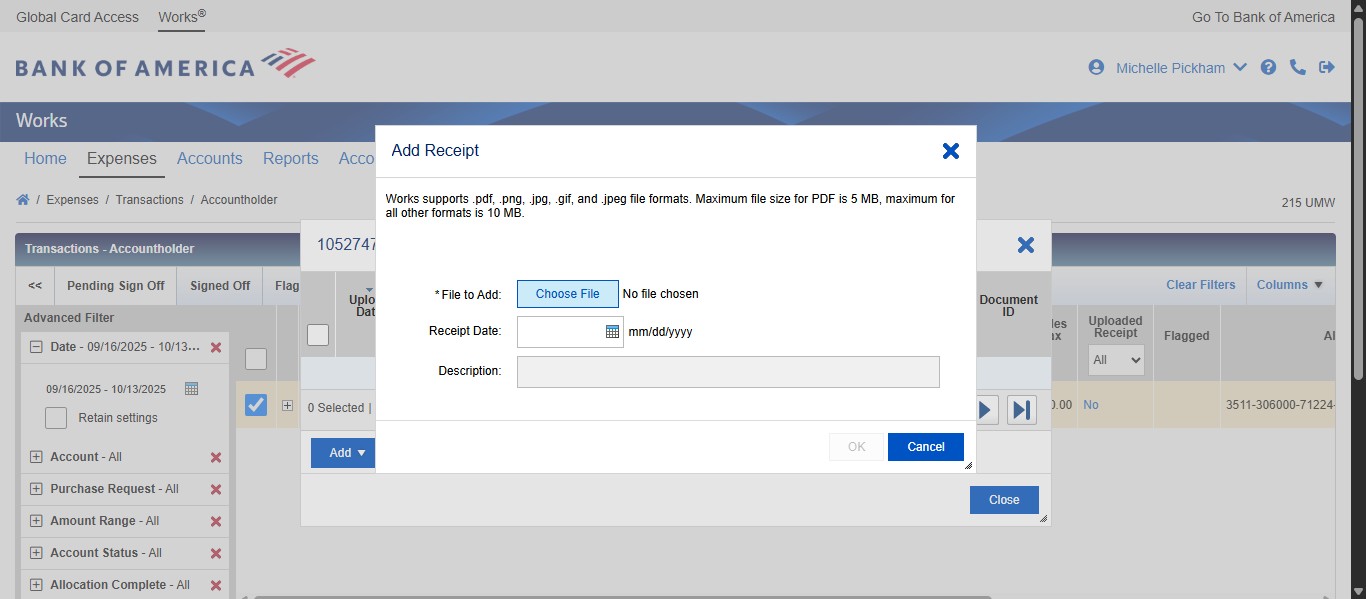
Task: Uncheck the selected transaction row checkbox
Action: click(256, 404)
